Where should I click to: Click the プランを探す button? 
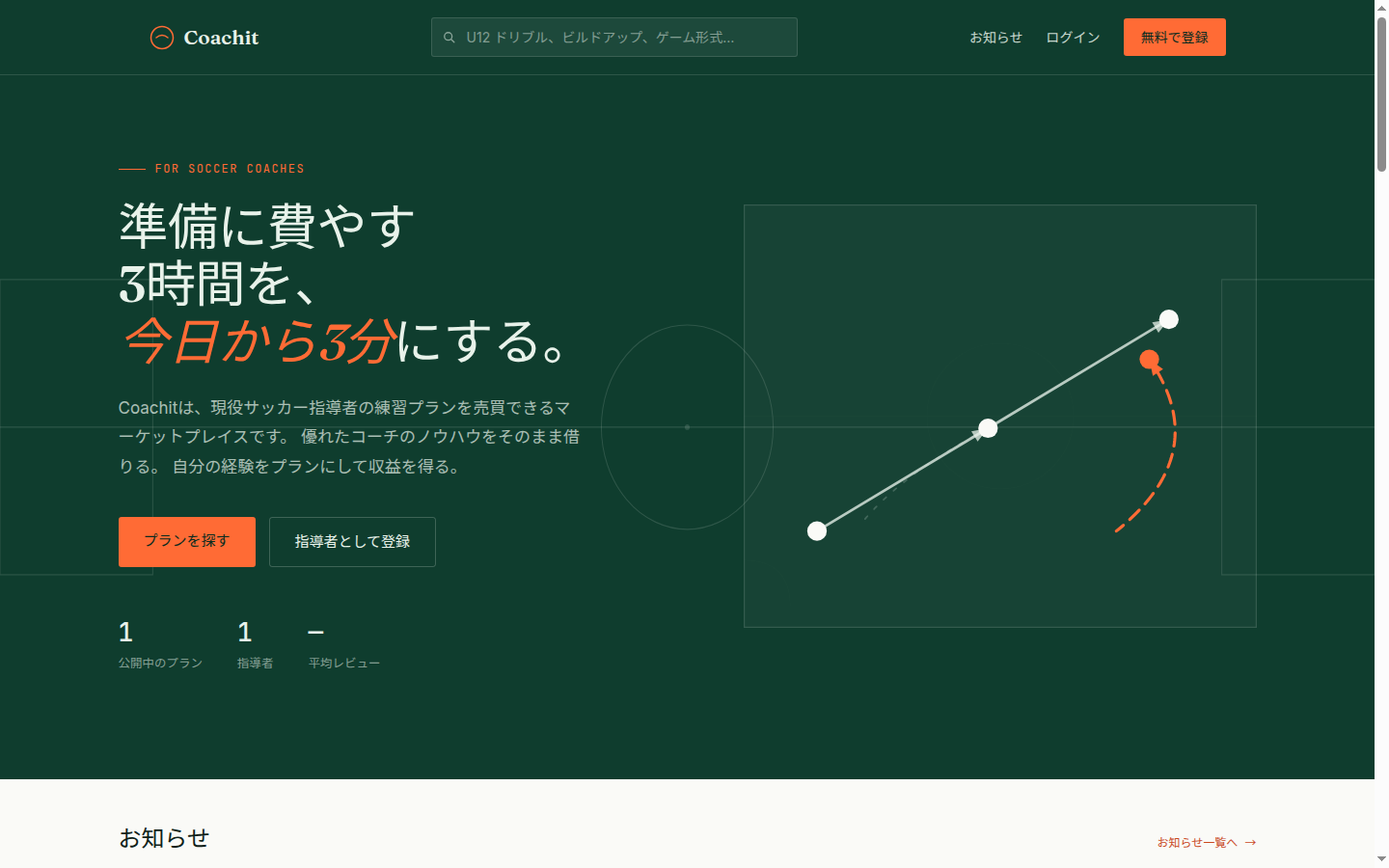tap(187, 542)
